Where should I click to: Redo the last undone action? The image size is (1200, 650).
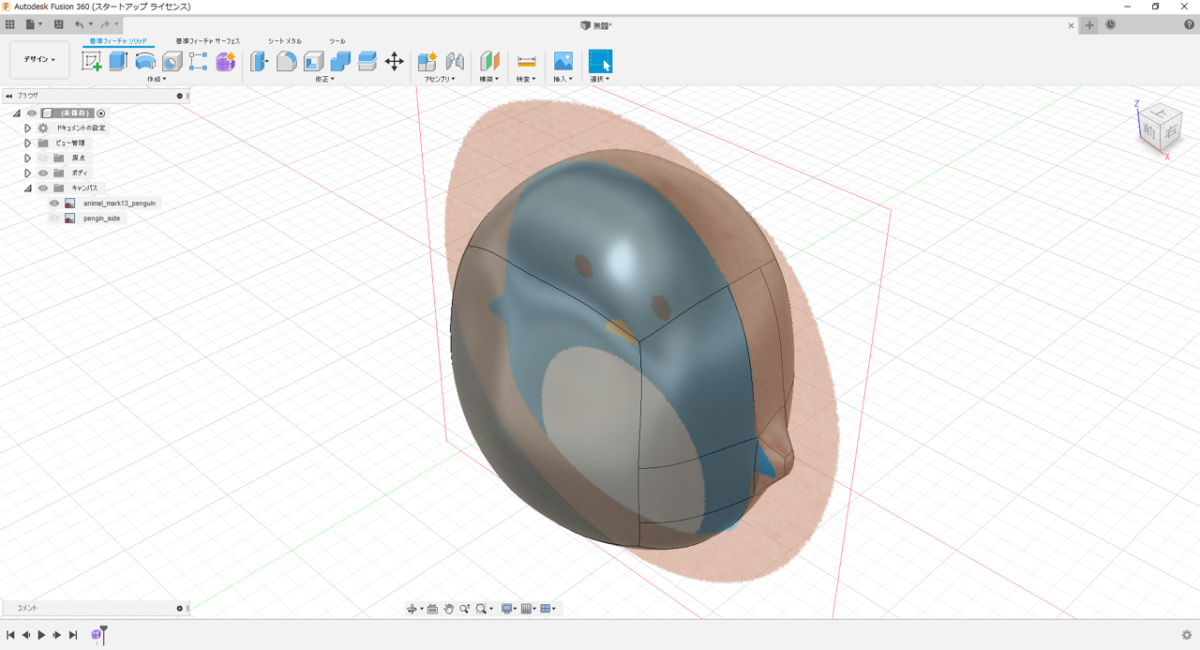coord(105,24)
